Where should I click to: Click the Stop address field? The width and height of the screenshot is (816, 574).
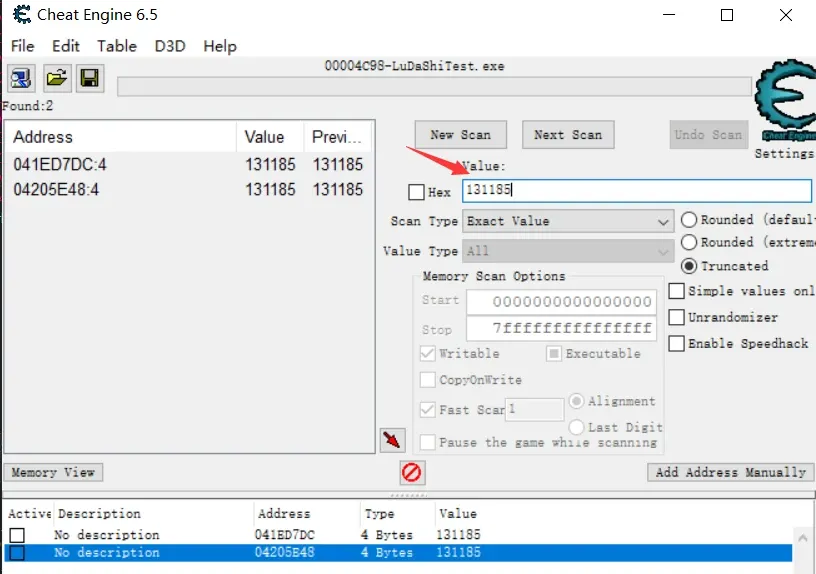[562, 329]
